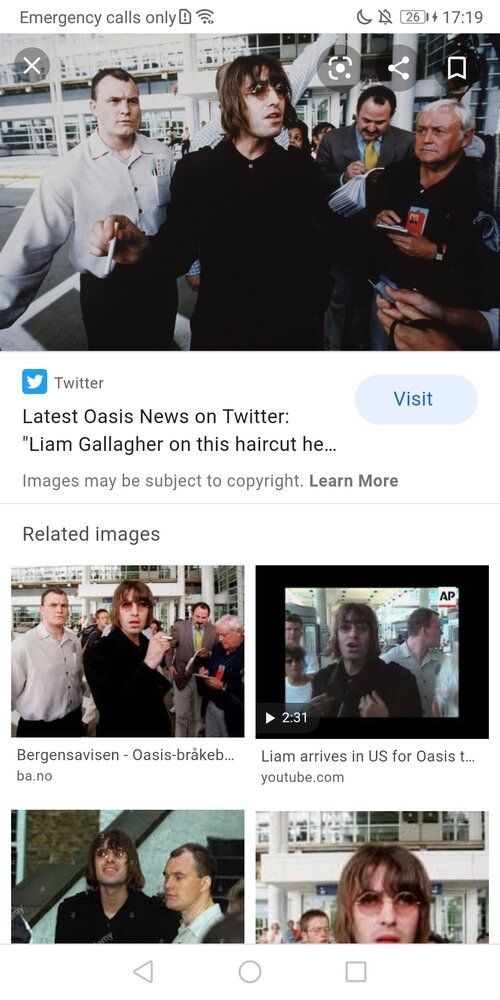This screenshot has height=1000, width=500.
Task: Tap the Twitter source logo icon
Action: (x=34, y=382)
